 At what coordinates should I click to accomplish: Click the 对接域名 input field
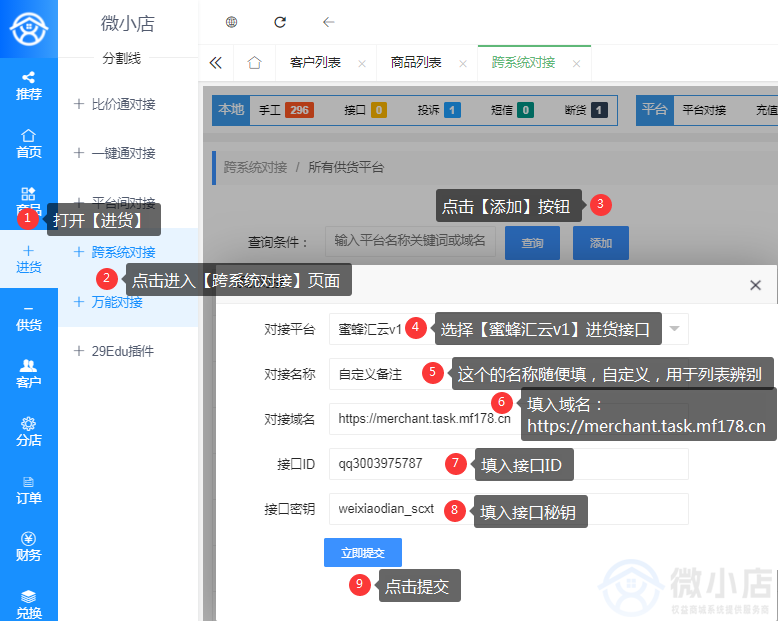click(x=509, y=419)
